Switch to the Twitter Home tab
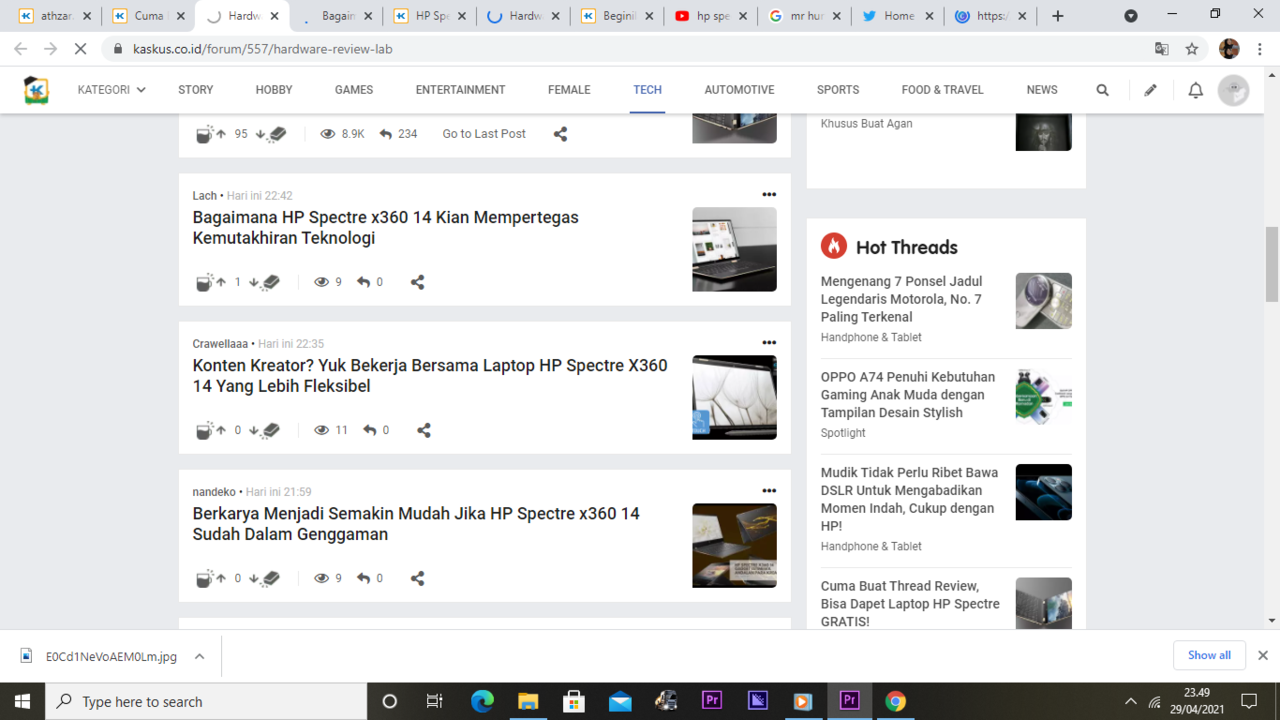 897,16
